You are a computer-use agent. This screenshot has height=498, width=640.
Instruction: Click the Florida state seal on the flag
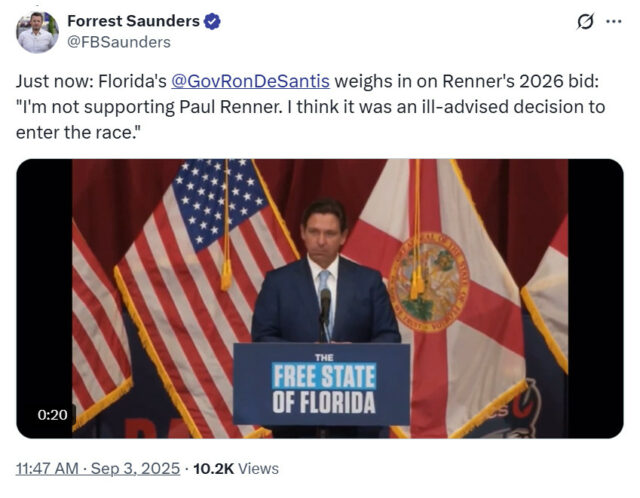click(x=429, y=282)
